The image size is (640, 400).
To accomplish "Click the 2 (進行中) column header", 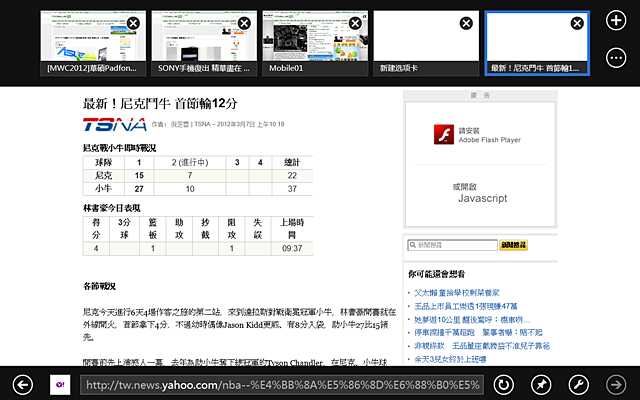I will click(190, 162).
